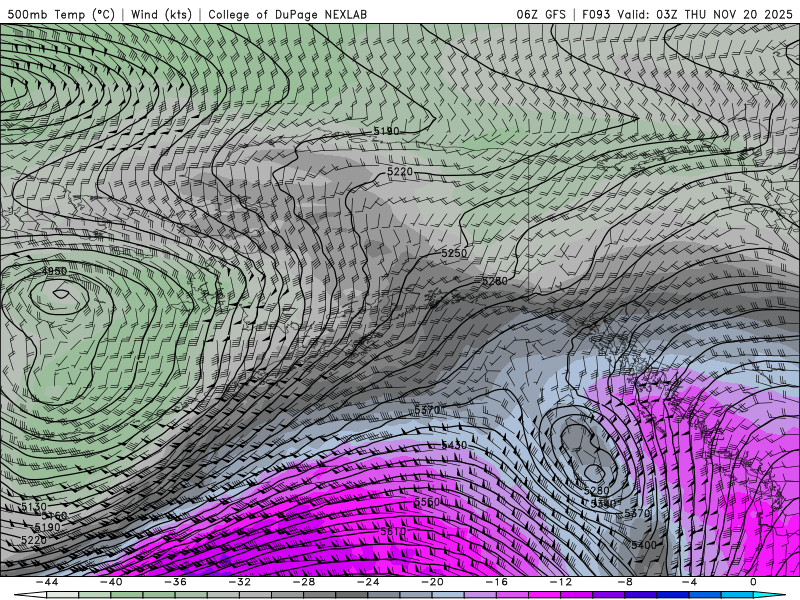Viewport: 800px width, 600px height.
Task: Click the 5610 height contour label
Action: 393,532
